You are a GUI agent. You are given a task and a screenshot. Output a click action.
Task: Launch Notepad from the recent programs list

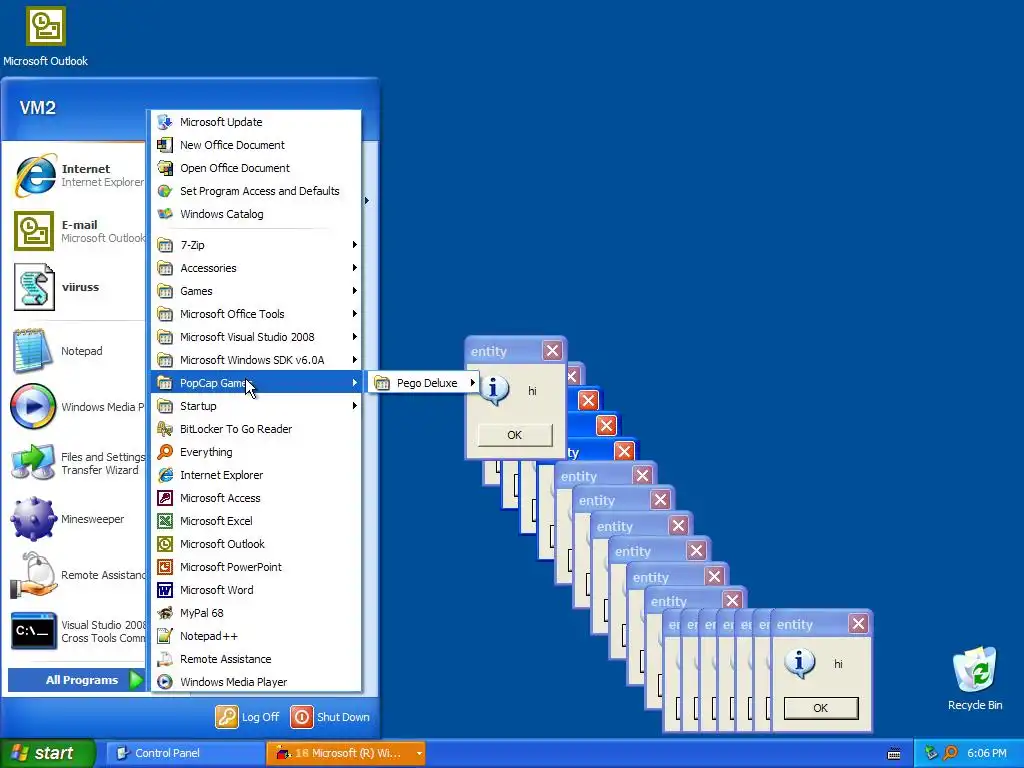click(x=77, y=351)
